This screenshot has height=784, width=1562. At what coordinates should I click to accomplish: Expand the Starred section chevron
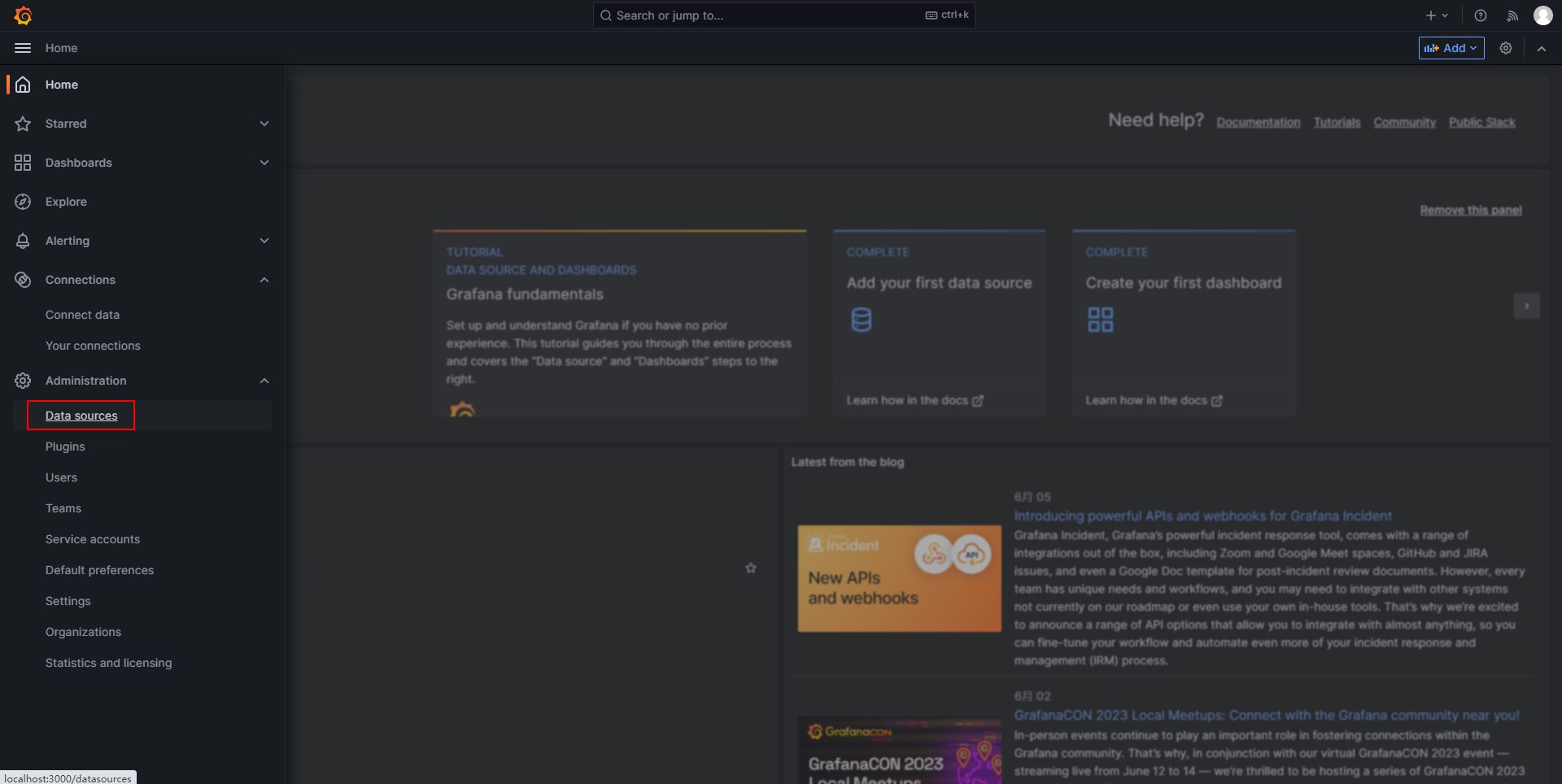click(x=264, y=124)
